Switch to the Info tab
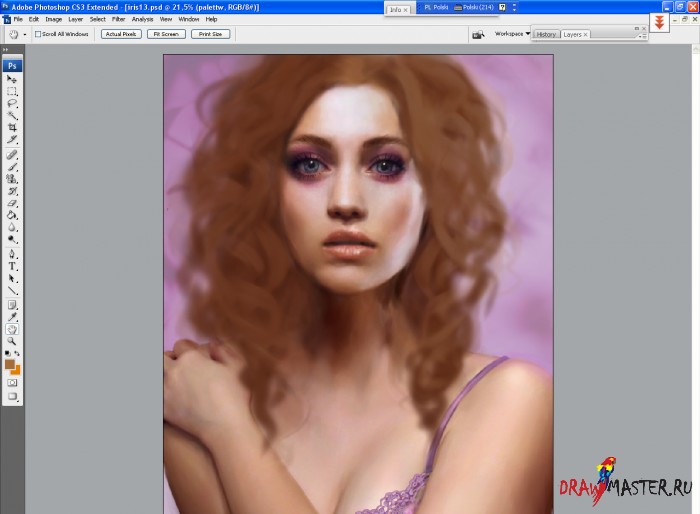Viewport: 700px width, 514px height. [x=396, y=9]
